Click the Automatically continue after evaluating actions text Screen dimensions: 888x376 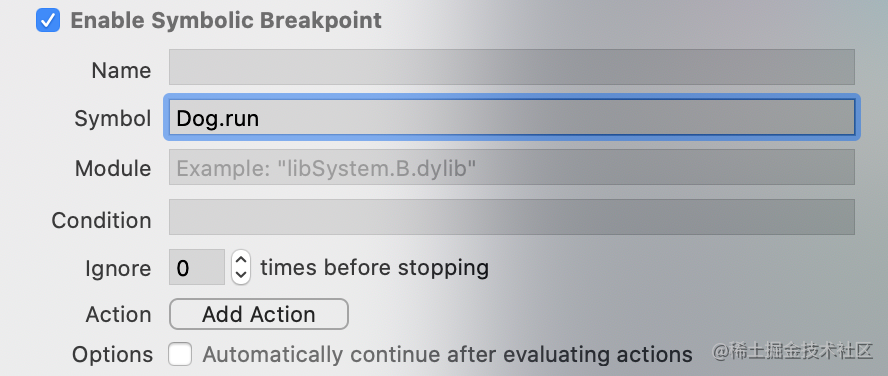click(x=447, y=354)
